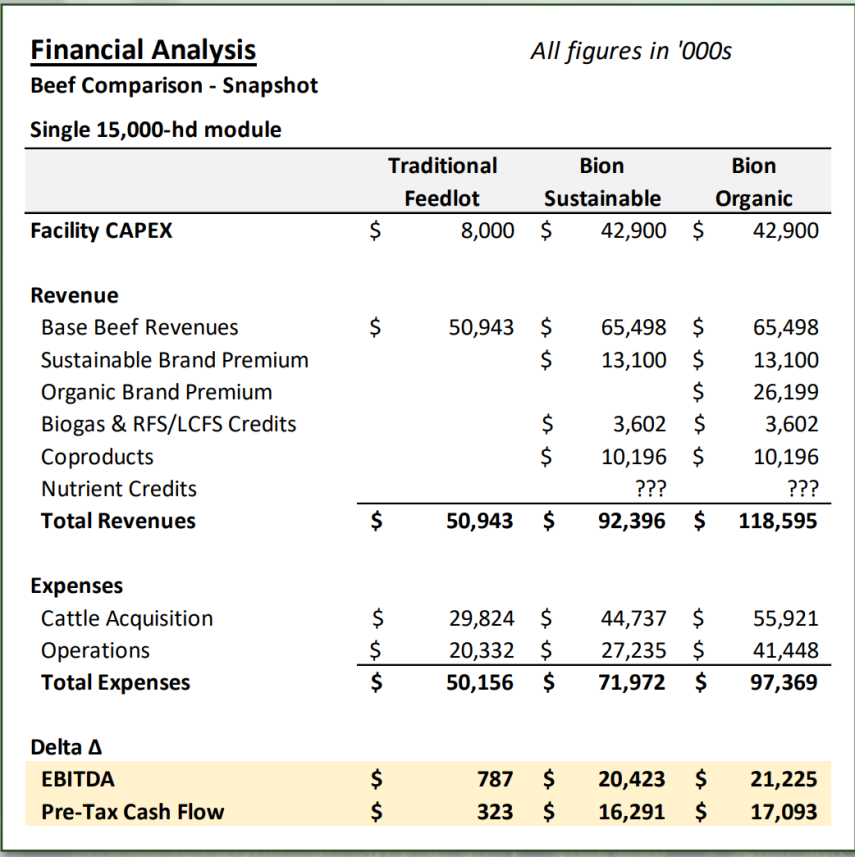Select the 17,093 Pre-Tax Cash Flow value
The image size is (855, 857).
[x=783, y=812]
